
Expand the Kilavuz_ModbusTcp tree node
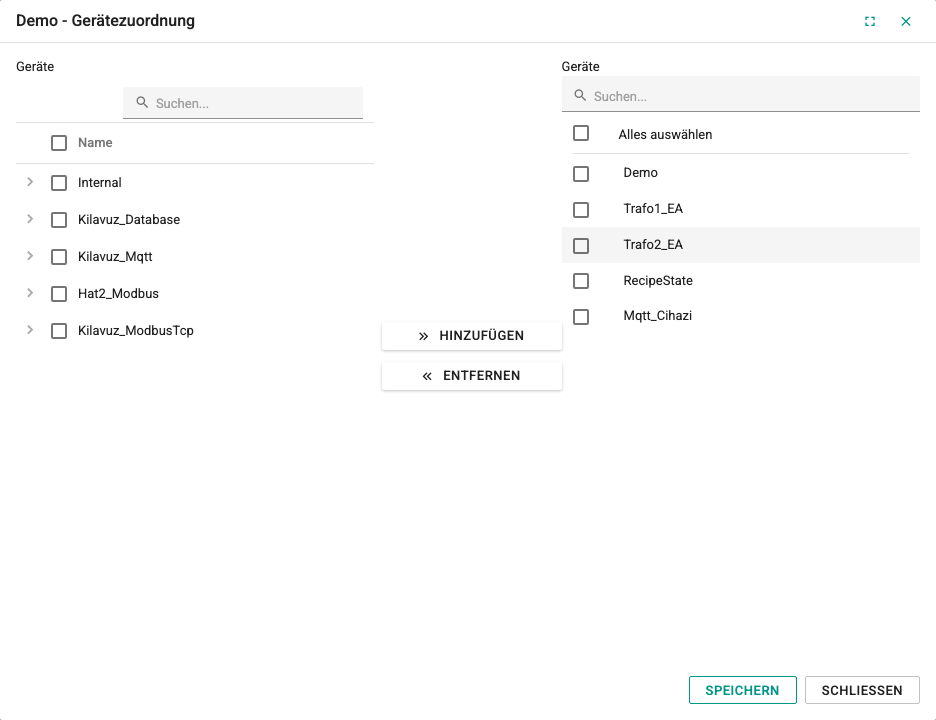[x=30, y=330]
